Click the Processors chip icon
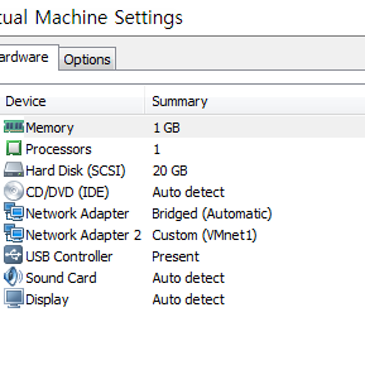 tap(14, 148)
